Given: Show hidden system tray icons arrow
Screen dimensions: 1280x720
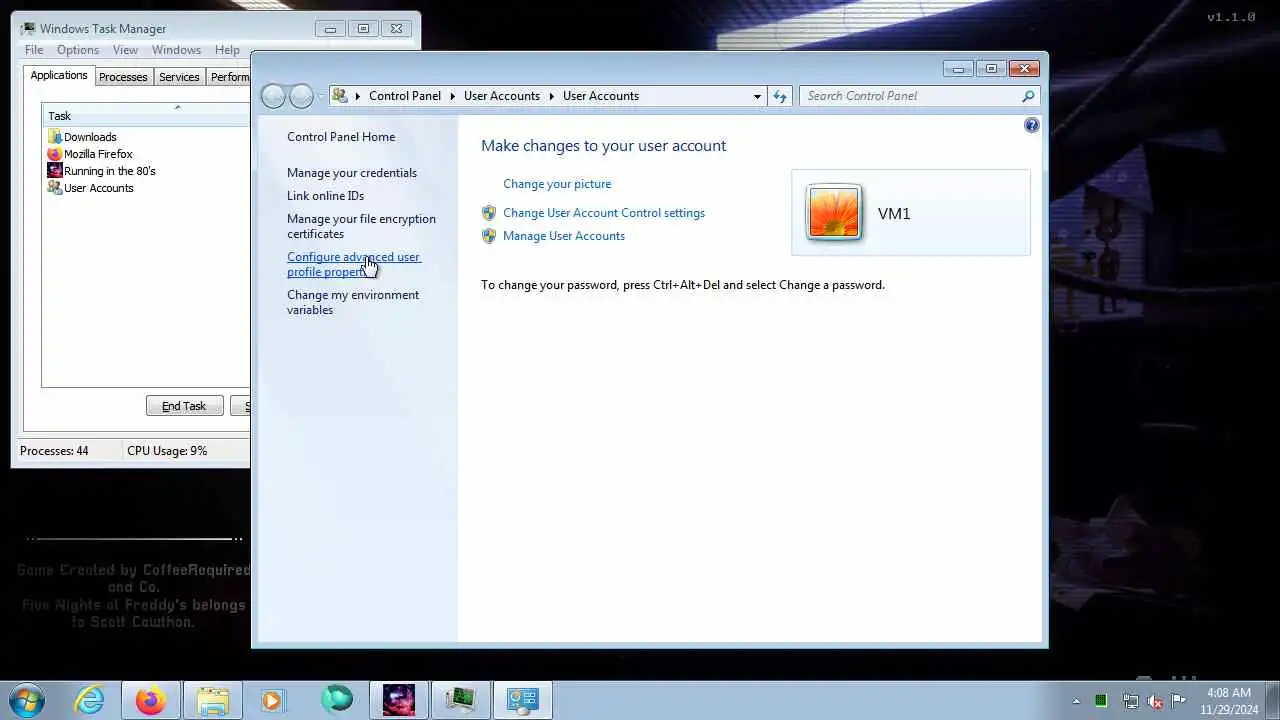Looking at the screenshot, I should pyautogui.click(x=1076, y=701).
